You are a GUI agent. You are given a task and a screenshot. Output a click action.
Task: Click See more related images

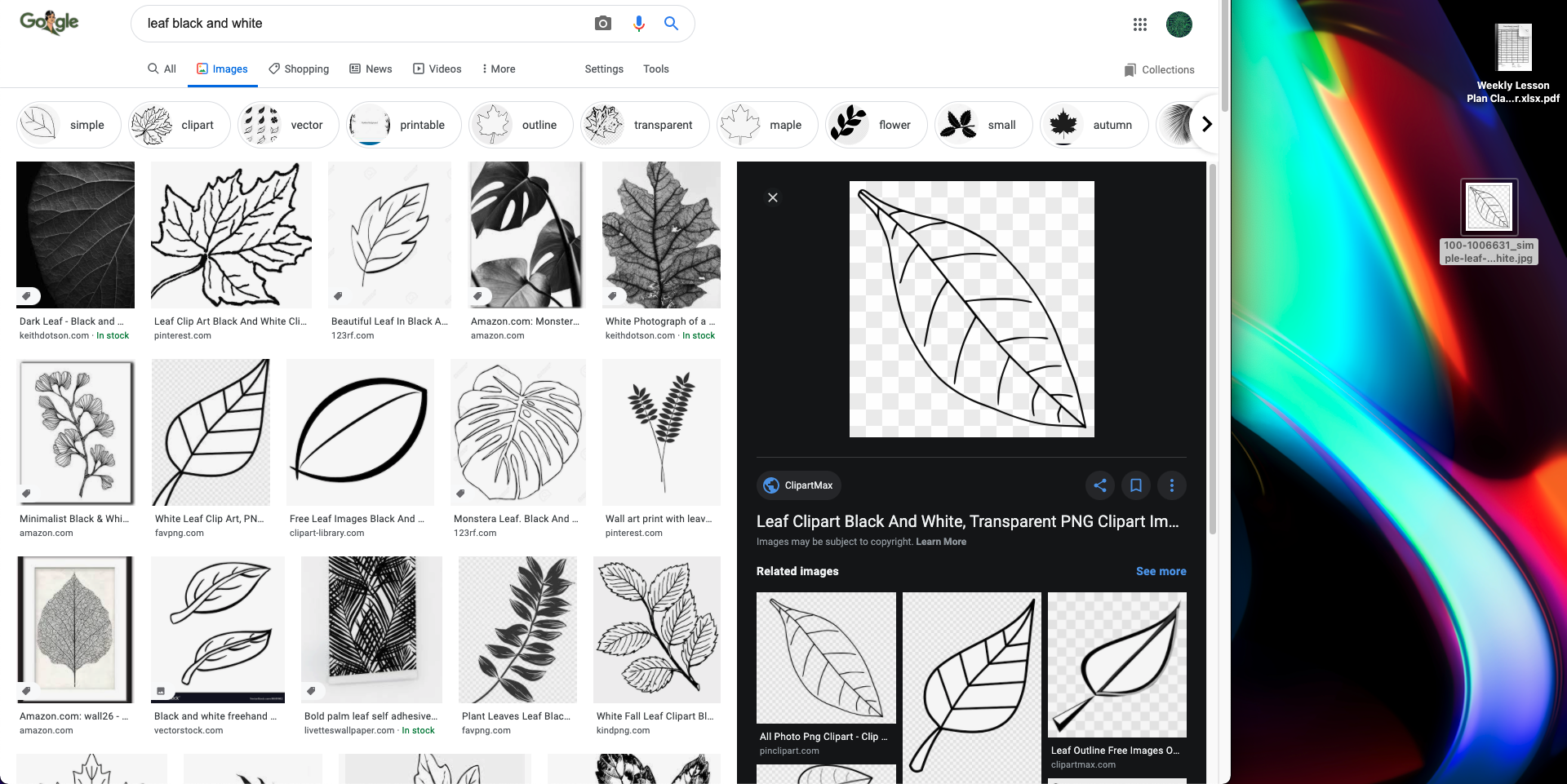point(1161,571)
